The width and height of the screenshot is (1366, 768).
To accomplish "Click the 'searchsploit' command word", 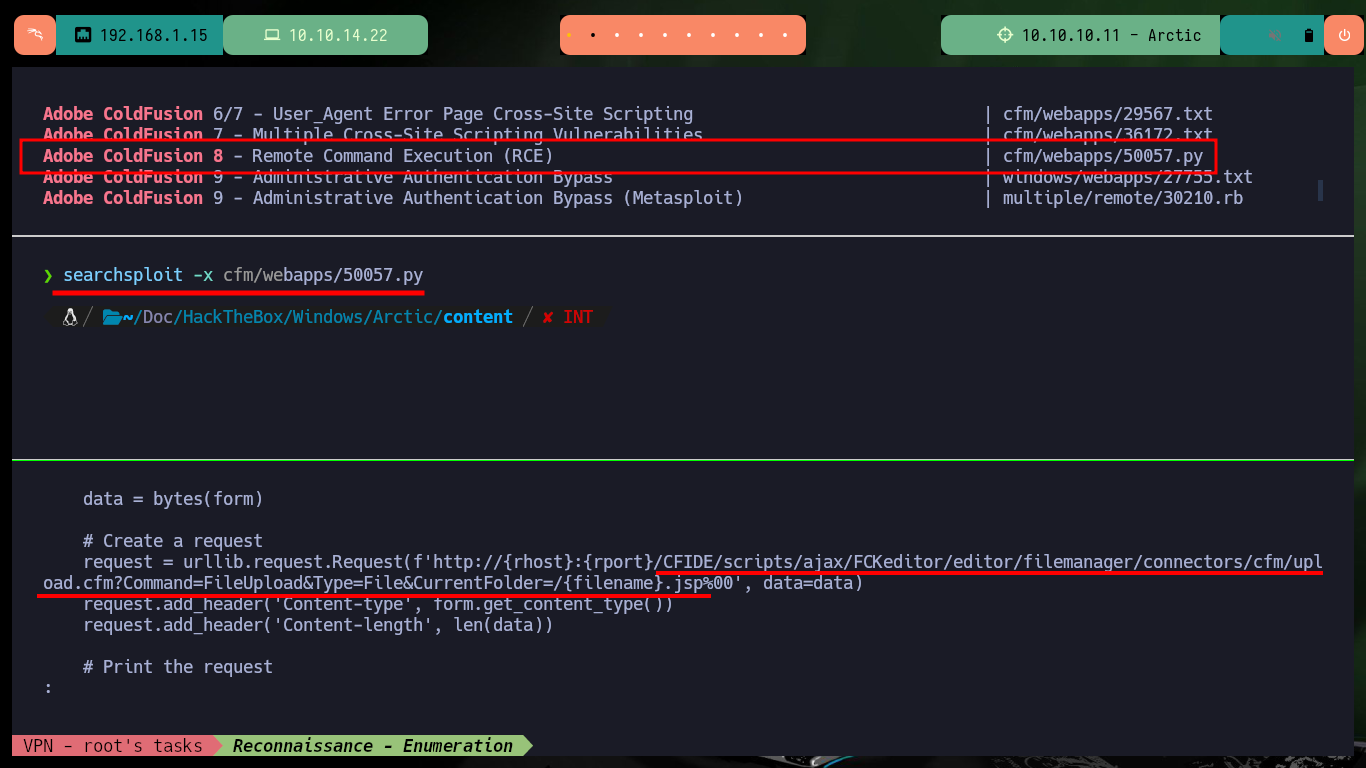I will pyautogui.click(x=123, y=275).
